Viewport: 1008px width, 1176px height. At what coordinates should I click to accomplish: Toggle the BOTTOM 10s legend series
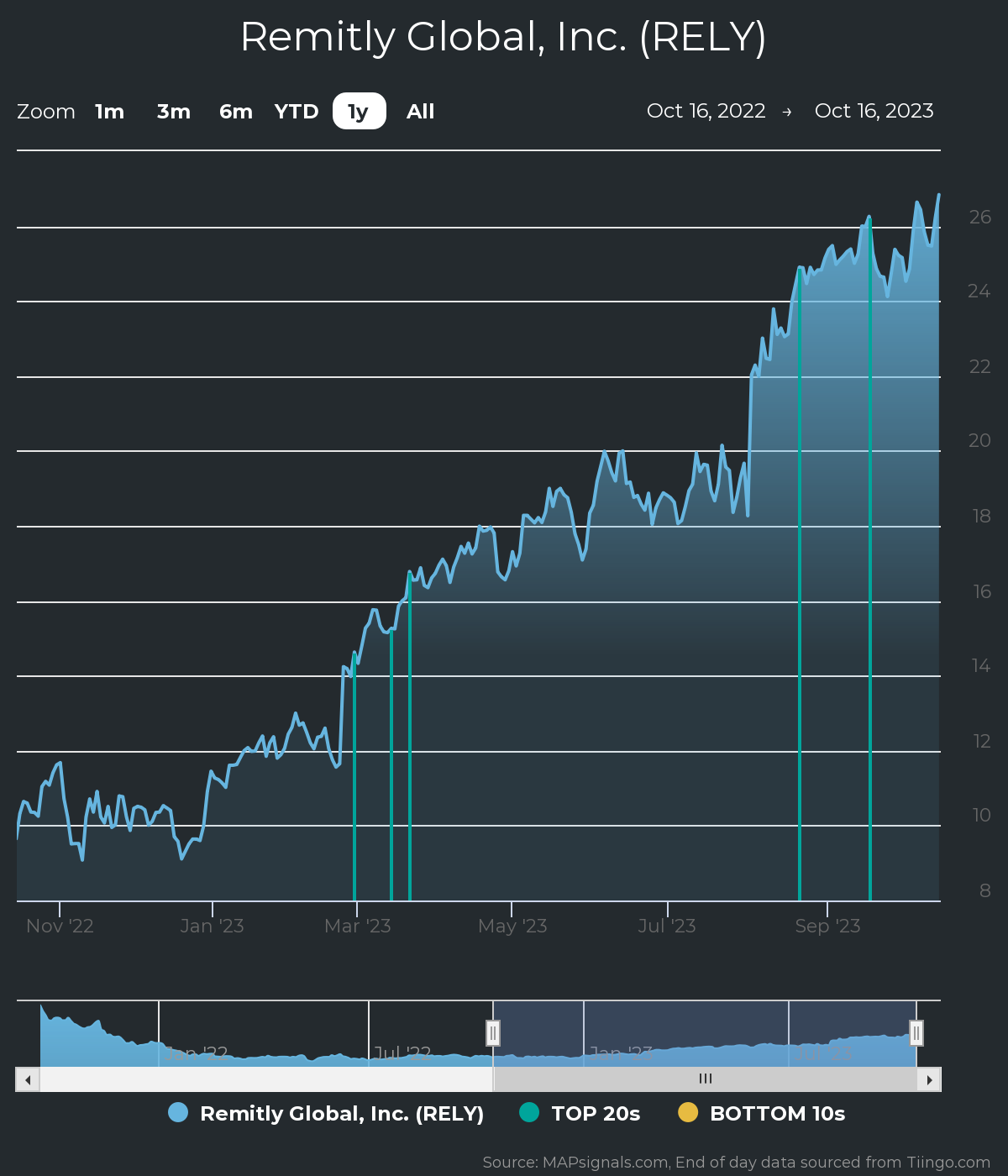click(761, 1113)
